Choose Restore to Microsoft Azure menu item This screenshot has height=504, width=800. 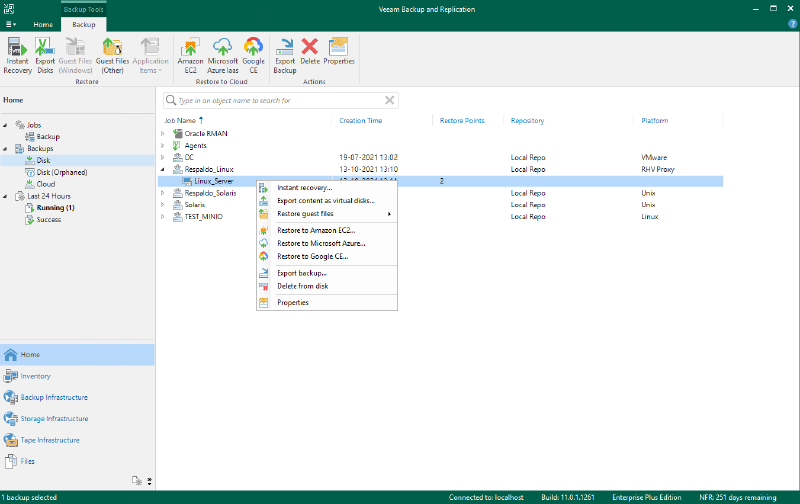click(x=327, y=243)
